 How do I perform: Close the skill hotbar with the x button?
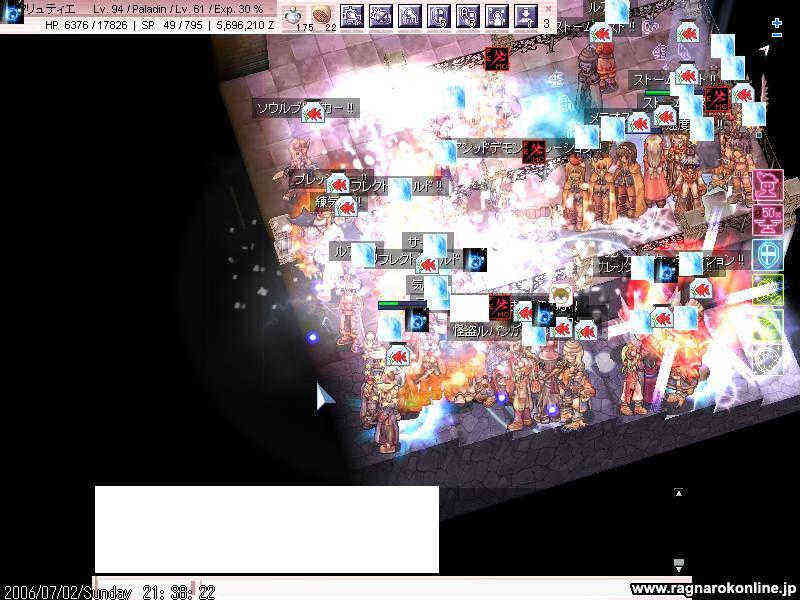click(x=547, y=9)
